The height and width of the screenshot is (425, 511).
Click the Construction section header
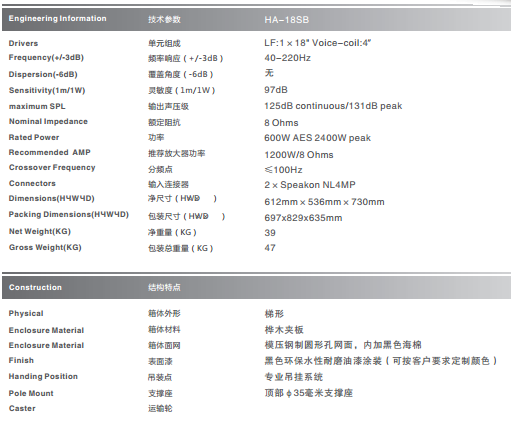(x=35, y=287)
